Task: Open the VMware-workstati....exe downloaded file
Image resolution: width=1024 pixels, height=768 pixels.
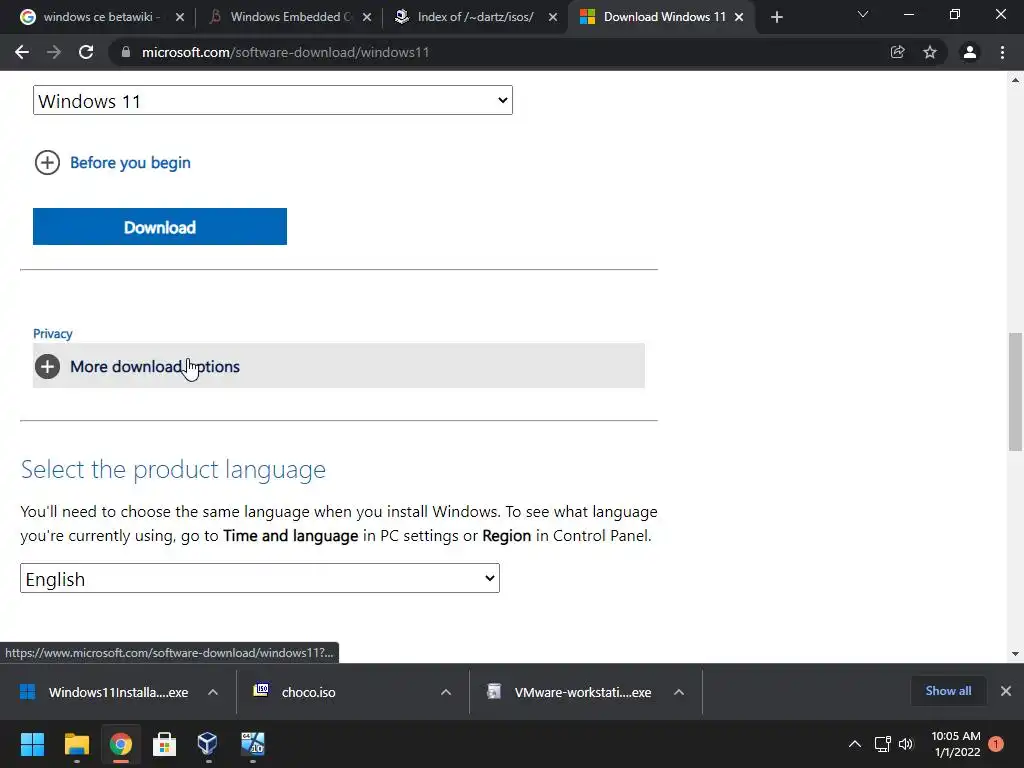Action: pyautogui.click(x=583, y=692)
